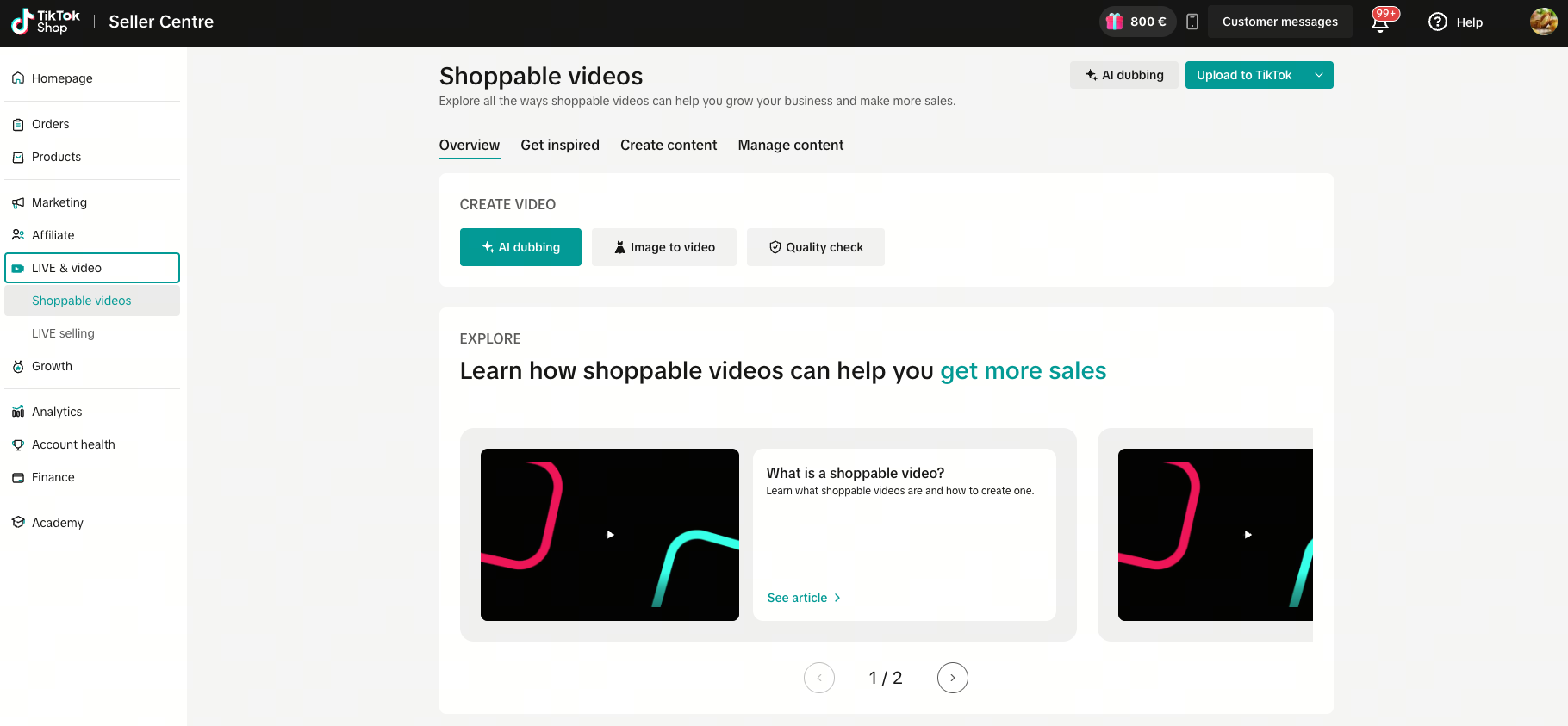Click the Image to video button

click(x=664, y=247)
